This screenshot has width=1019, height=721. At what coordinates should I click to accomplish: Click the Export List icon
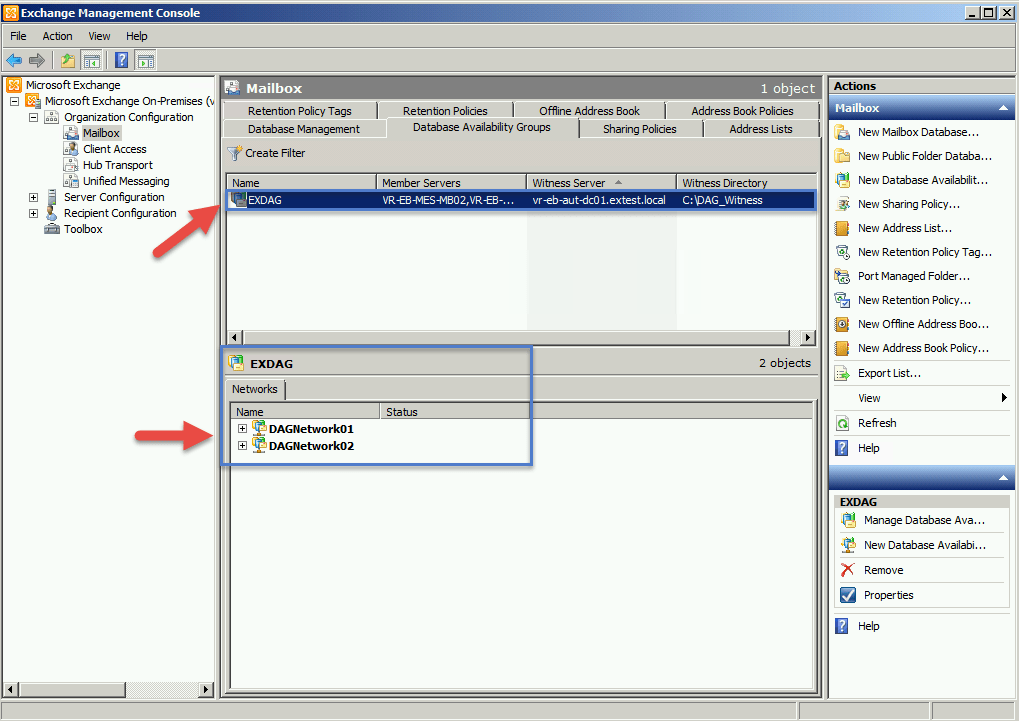click(x=842, y=373)
